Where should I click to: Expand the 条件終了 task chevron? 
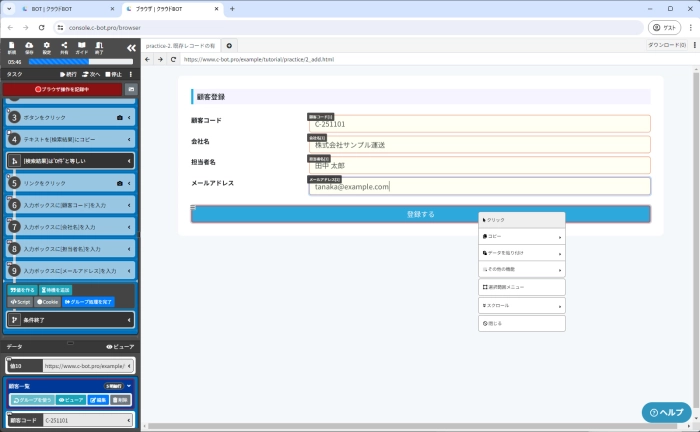pos(130,319)
